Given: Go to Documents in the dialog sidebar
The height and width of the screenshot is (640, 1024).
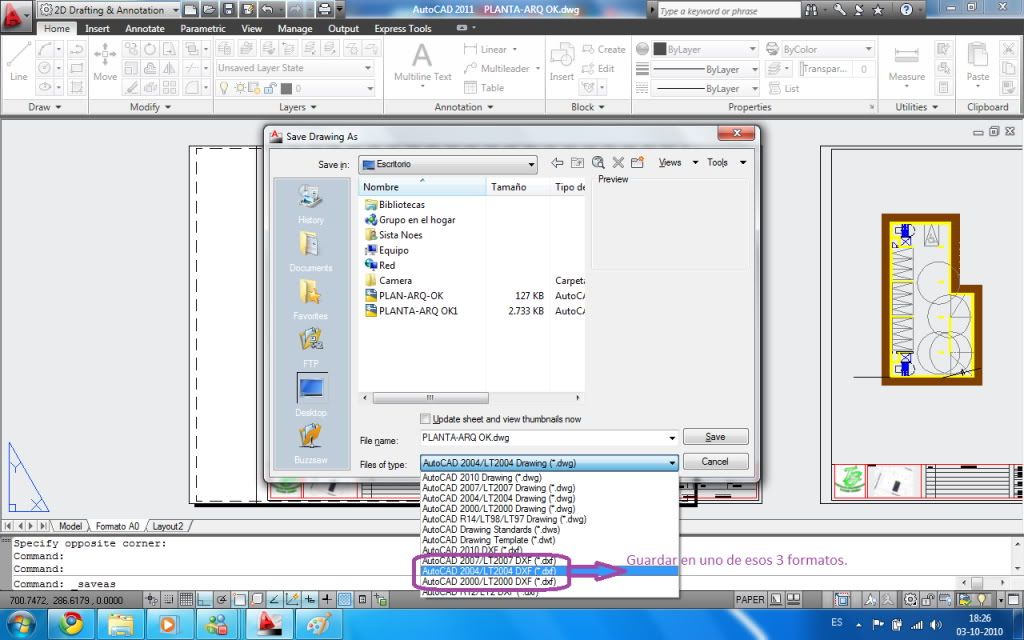Looking at the screenshot, I should [310, 252].
